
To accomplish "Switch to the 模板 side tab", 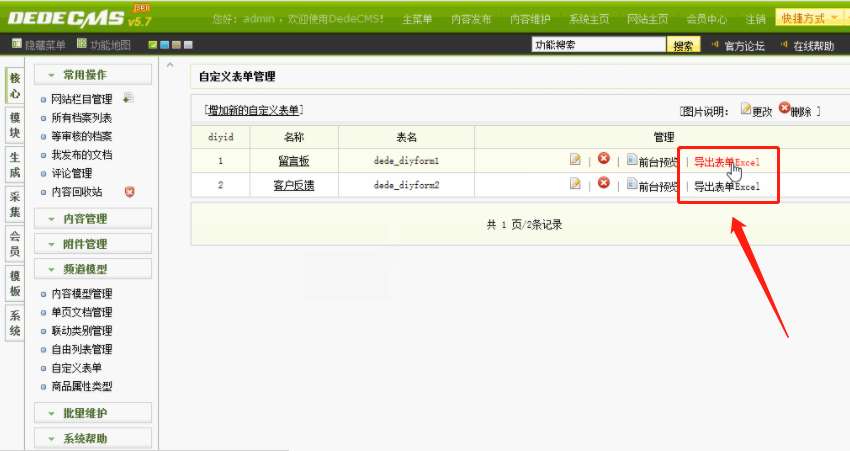I will tap(15, 284).
